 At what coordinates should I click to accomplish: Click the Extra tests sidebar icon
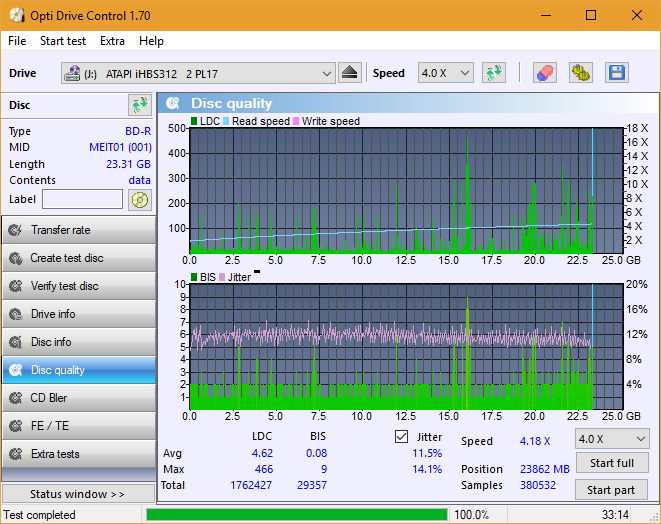pyautogui.click(x=16, y=454)
